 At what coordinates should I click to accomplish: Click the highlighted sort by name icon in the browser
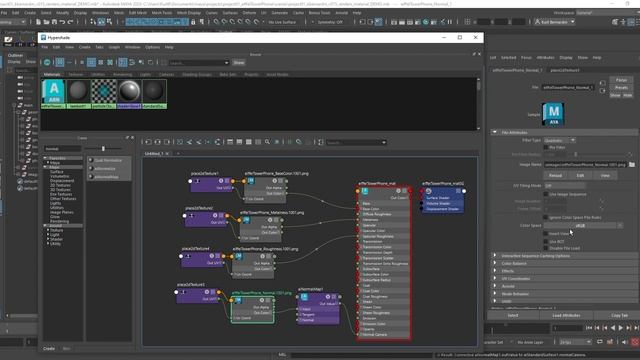pos(122,62)
